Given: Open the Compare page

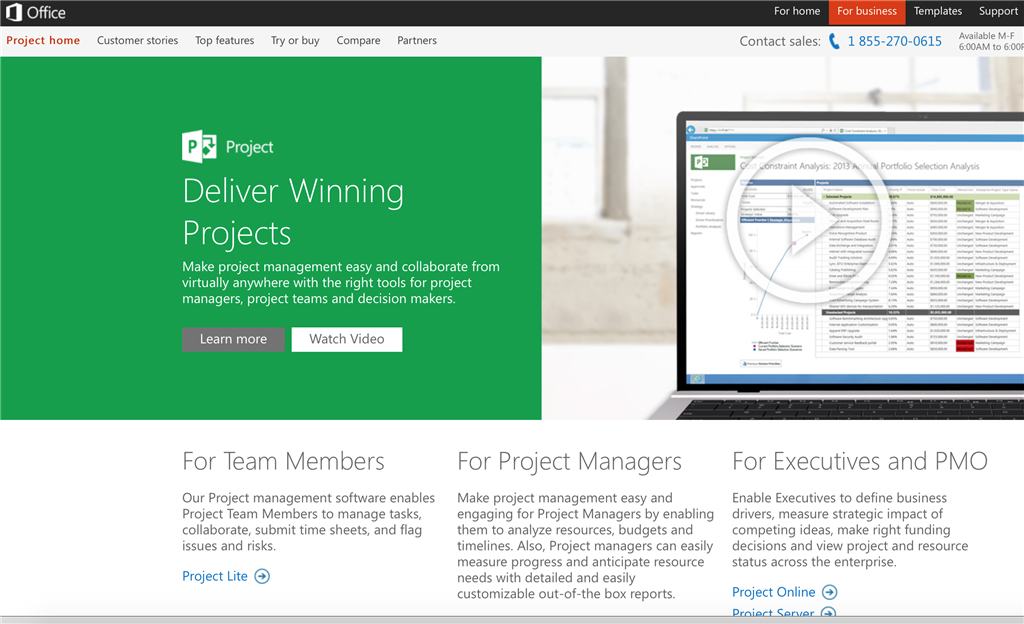Looking at the screenshot, I should tap(358, 40).
